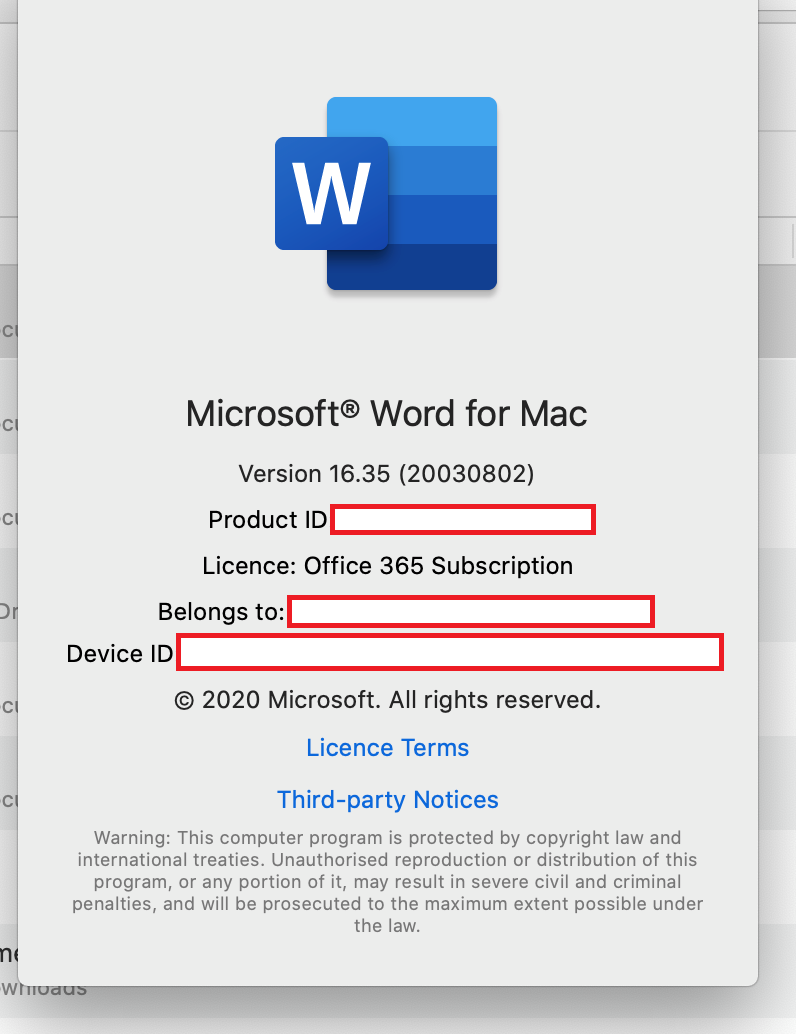Screen dimensions: 796x1034
Task: Click the copyright Warning paragraph
Action: [x=387, y=882]
